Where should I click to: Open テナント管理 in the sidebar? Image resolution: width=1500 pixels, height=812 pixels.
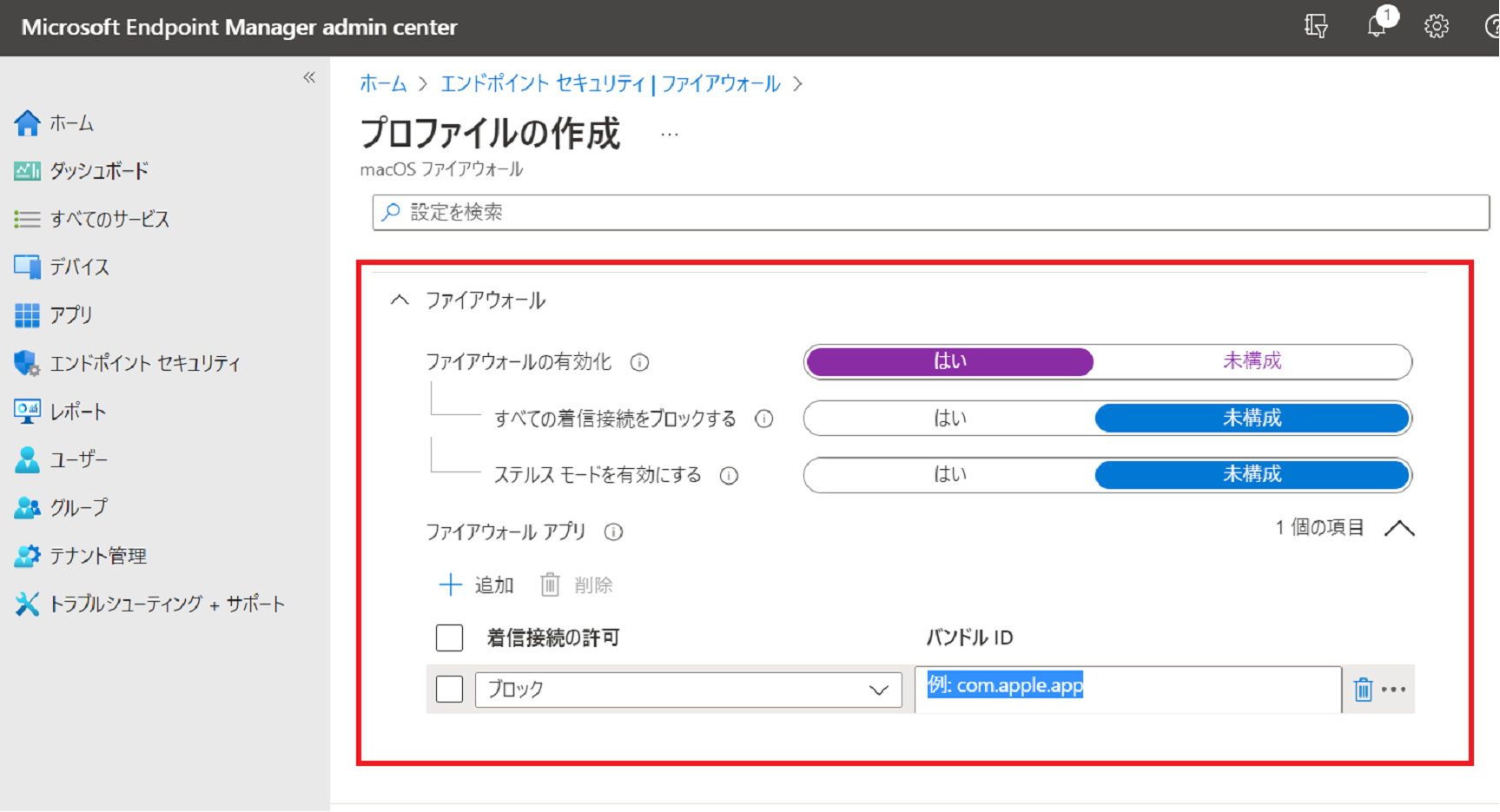click(98, 556)
